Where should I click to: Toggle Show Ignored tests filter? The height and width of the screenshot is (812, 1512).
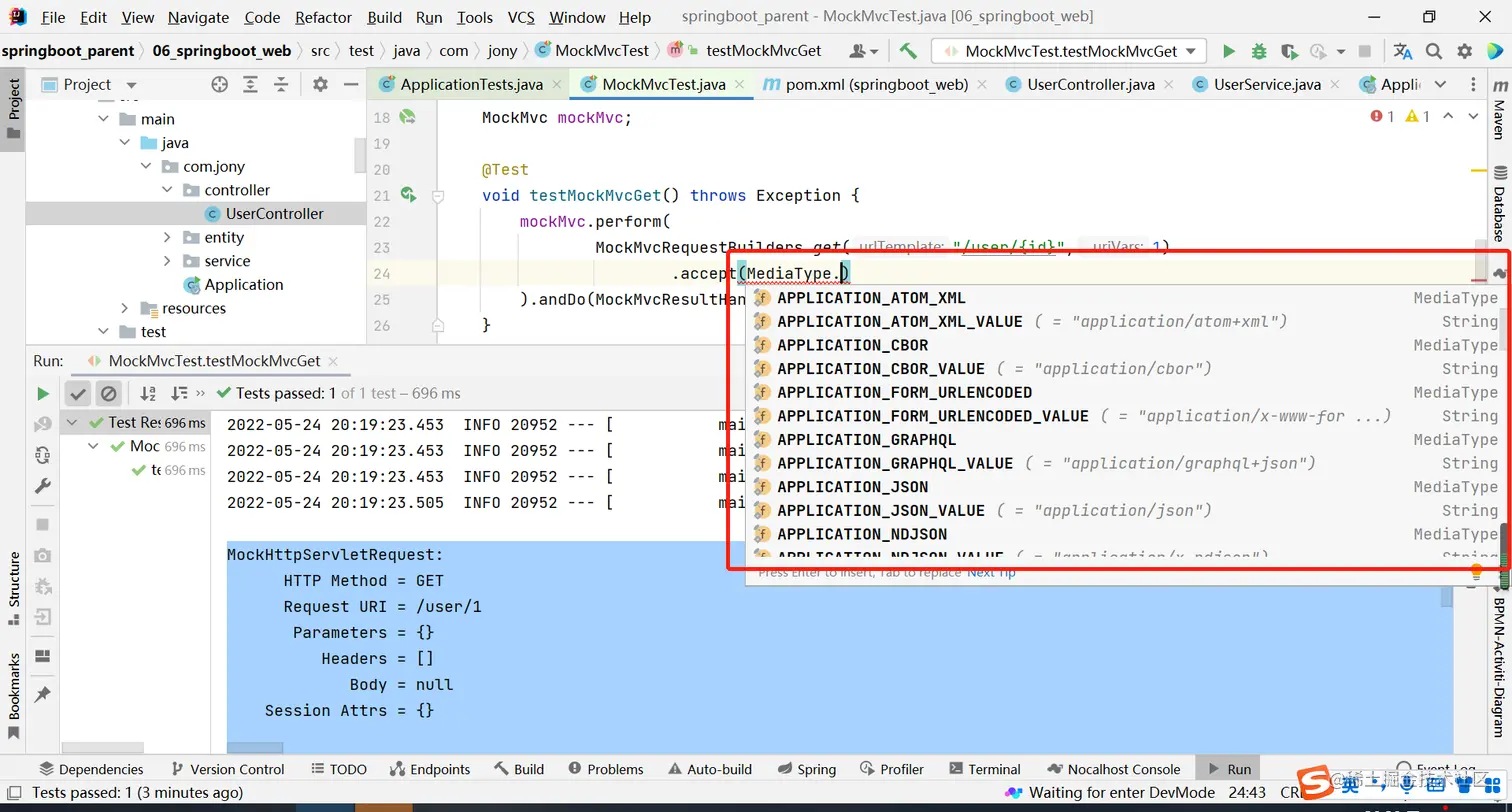[109, 393]
